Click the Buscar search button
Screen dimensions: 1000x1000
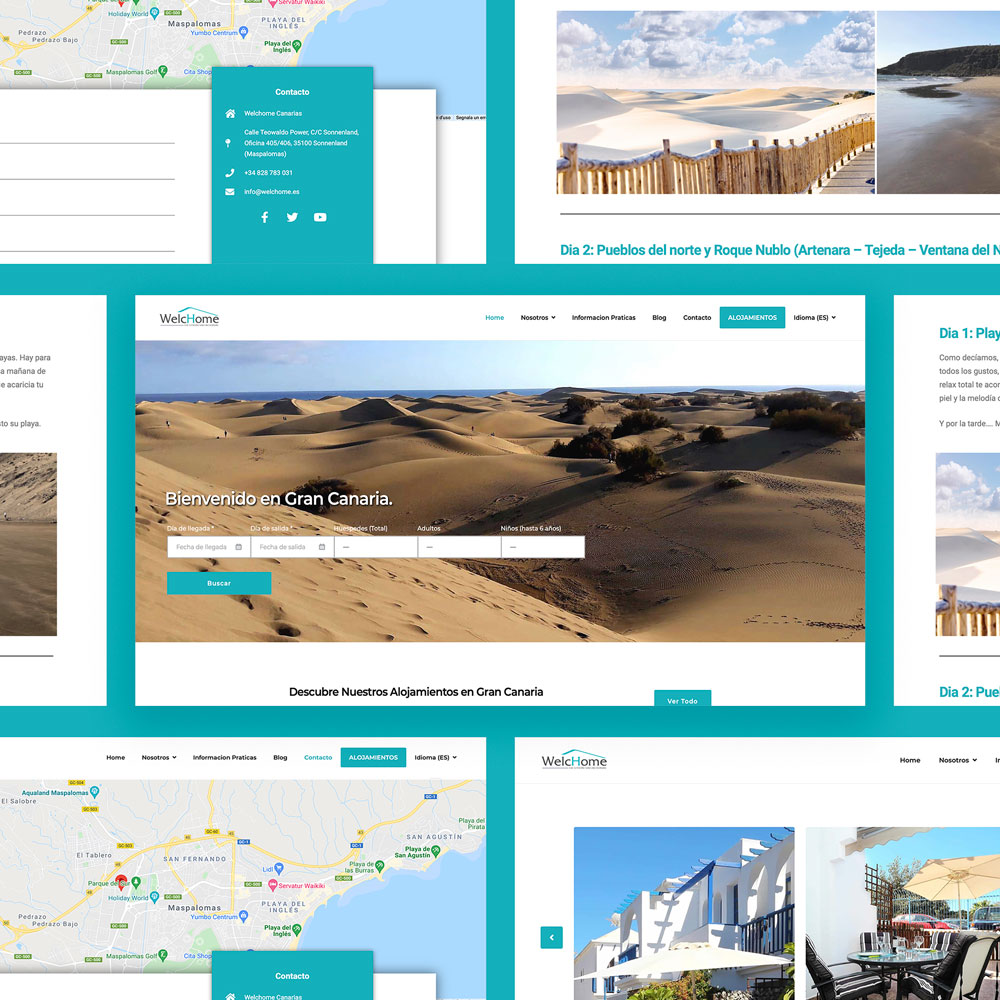point(219,583)
